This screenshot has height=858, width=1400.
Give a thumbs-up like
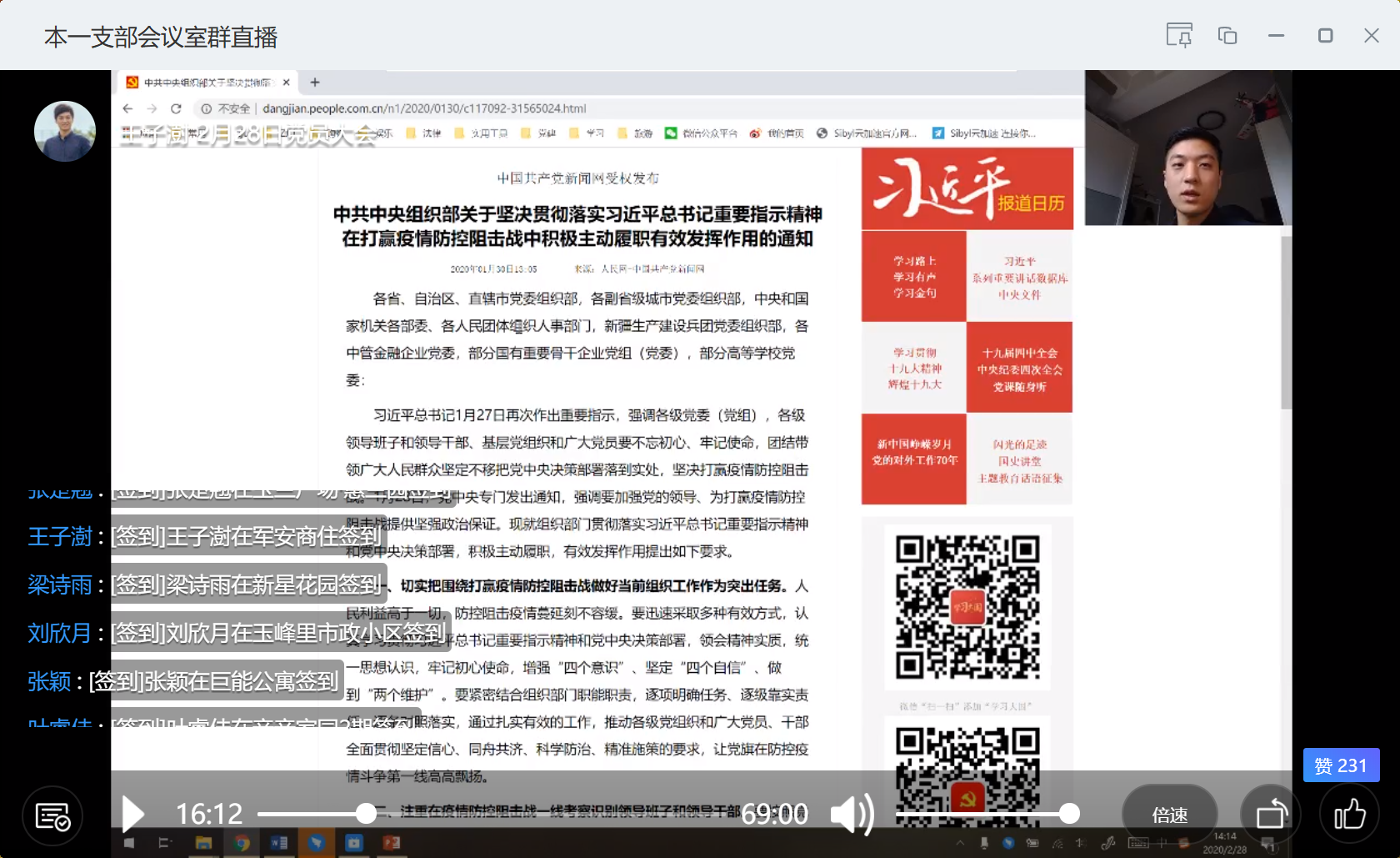coord(1349,814)
